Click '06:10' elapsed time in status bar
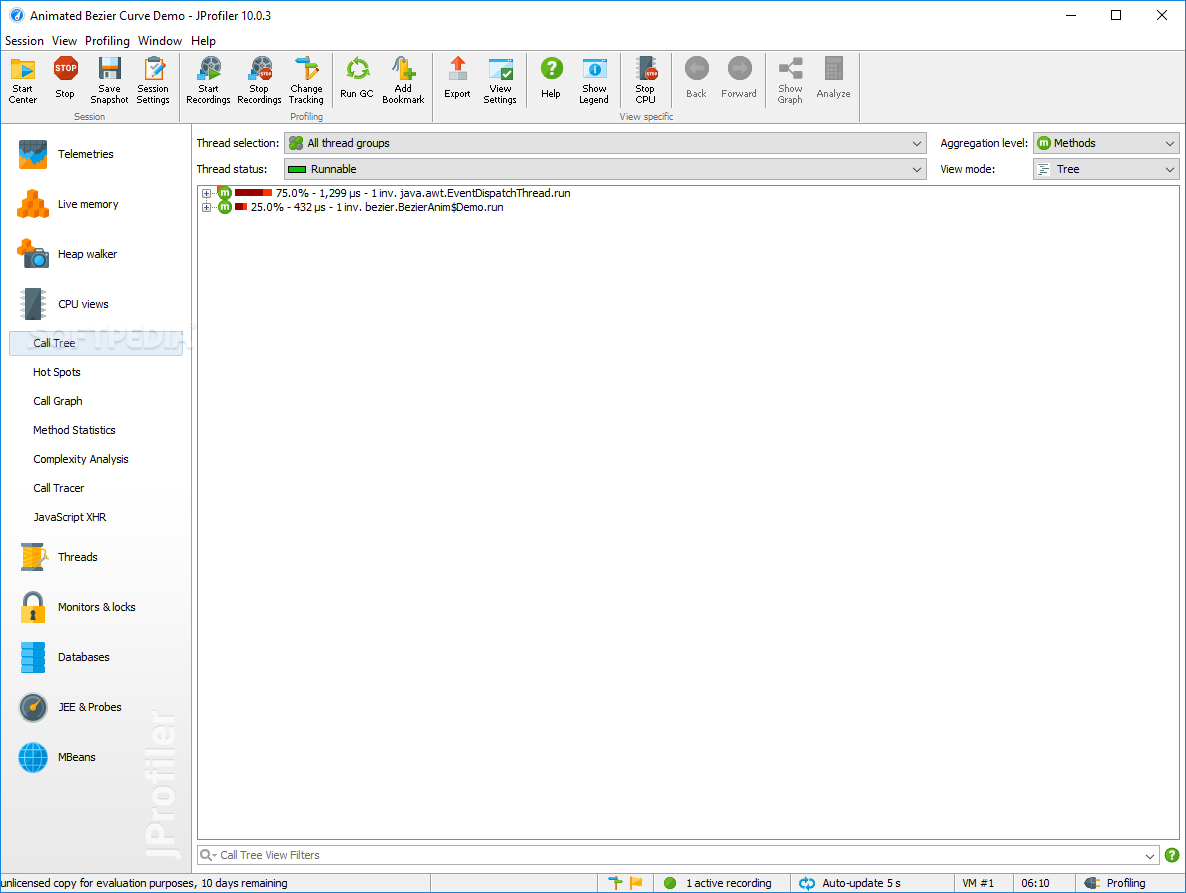This screenshot has width=1186, height=893. tap(1035, 883)
